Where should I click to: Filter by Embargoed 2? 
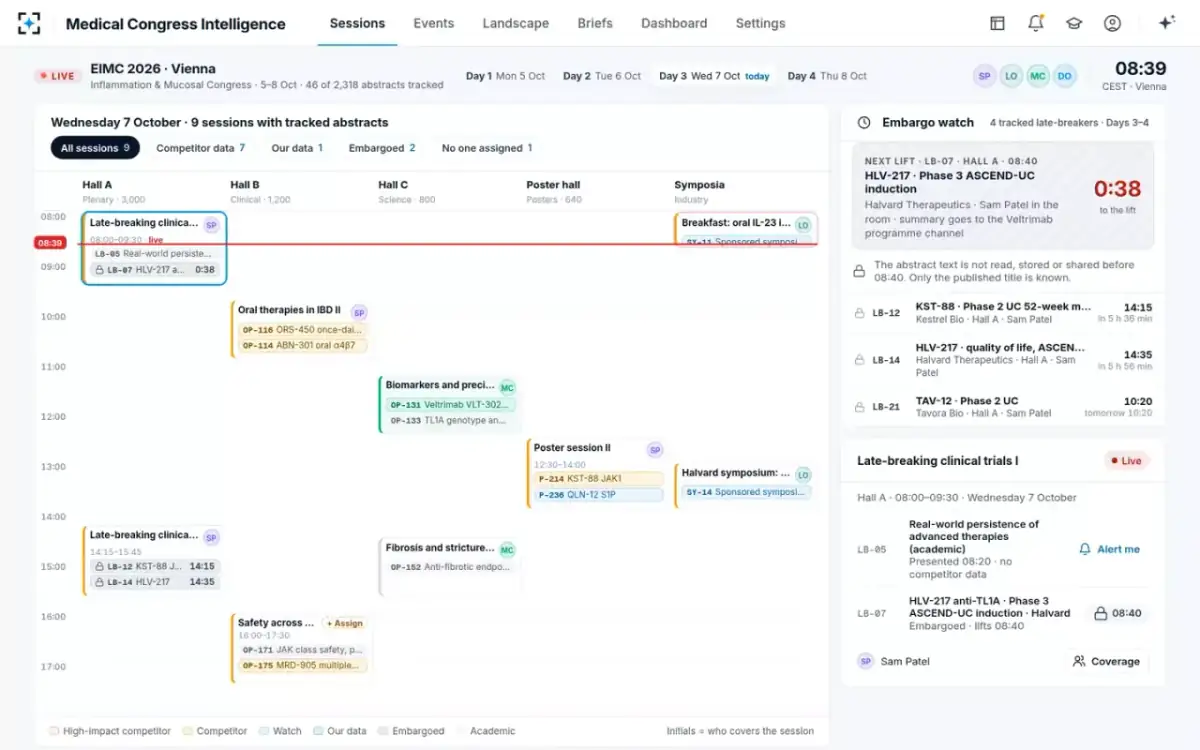tap(382, 148)
